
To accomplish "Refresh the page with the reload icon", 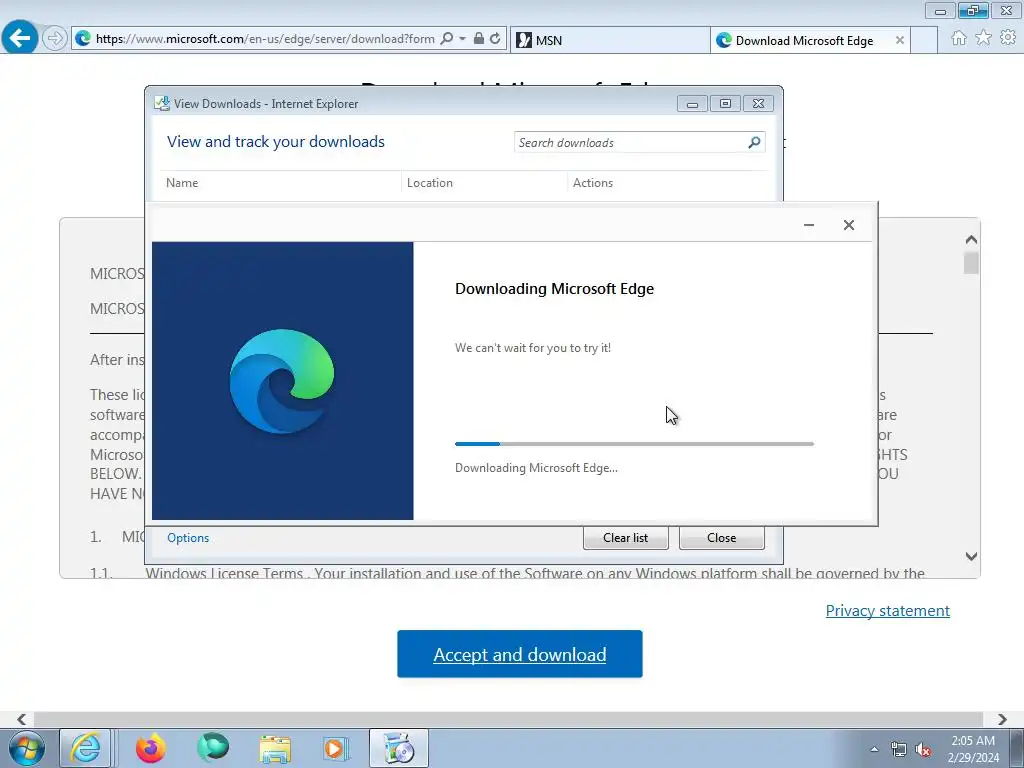I will tap(496, 39).
